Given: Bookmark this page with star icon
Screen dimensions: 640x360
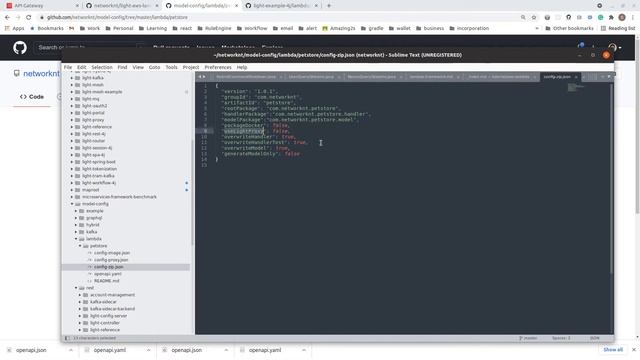Looking at the screenshot, I should point(534,18).
